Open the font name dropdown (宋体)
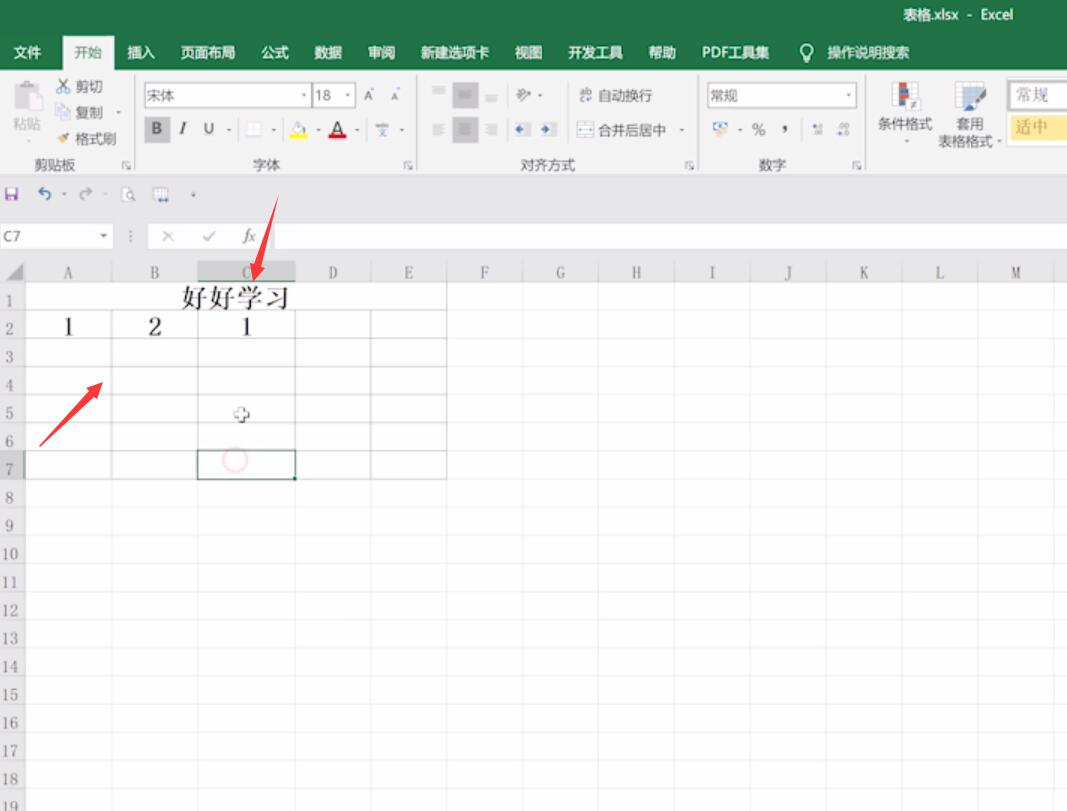This screenshot has width=1067, height=811. pyautogui.click(x=303, y=95)
